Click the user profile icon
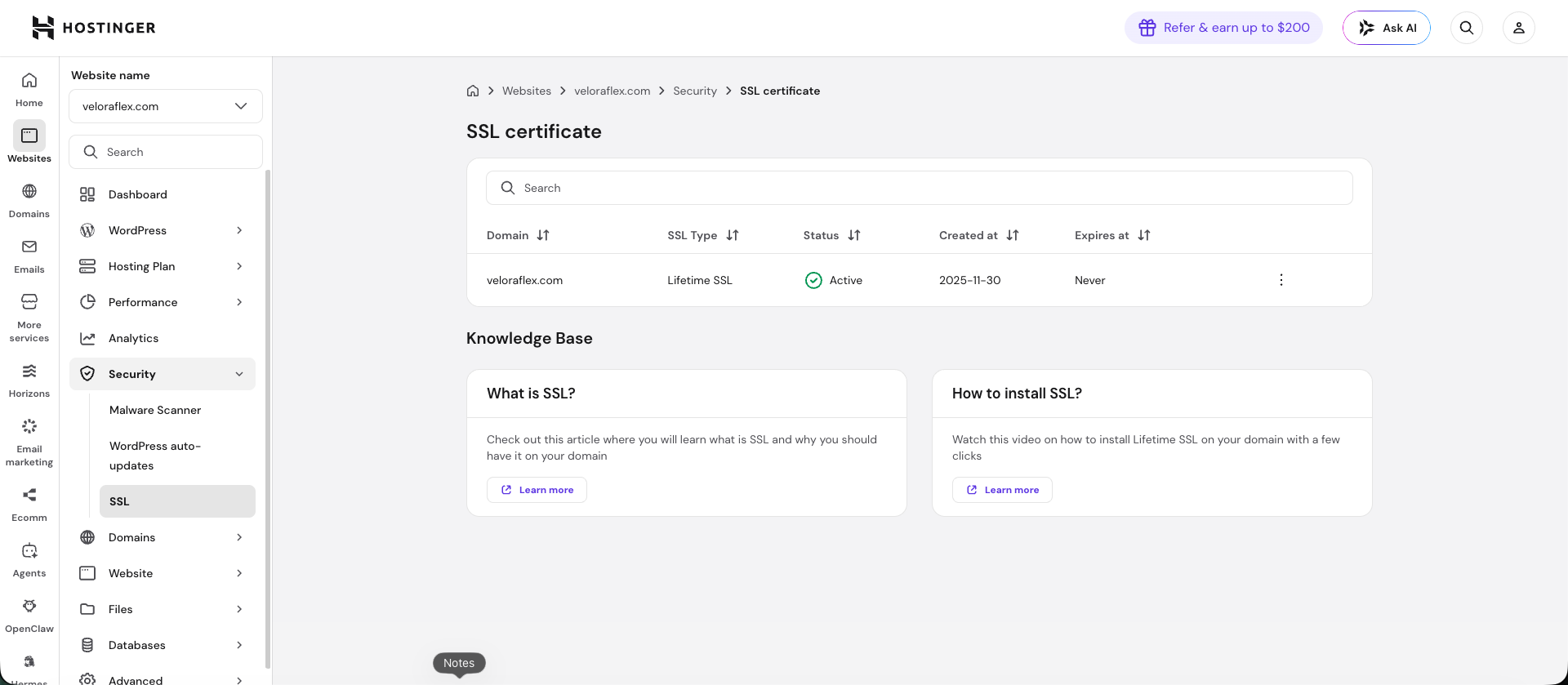The height and width of the screenshot is (685, 1568). 1519,28
